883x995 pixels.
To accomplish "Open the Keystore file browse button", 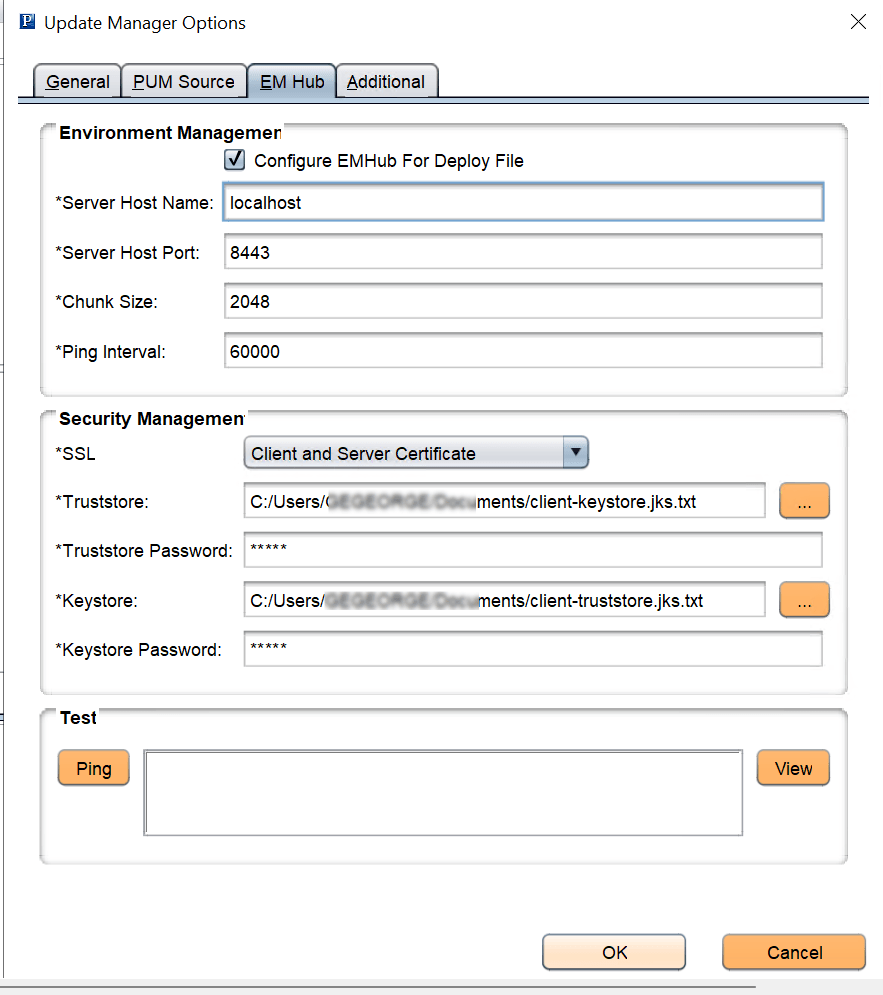I will [804, 599].
